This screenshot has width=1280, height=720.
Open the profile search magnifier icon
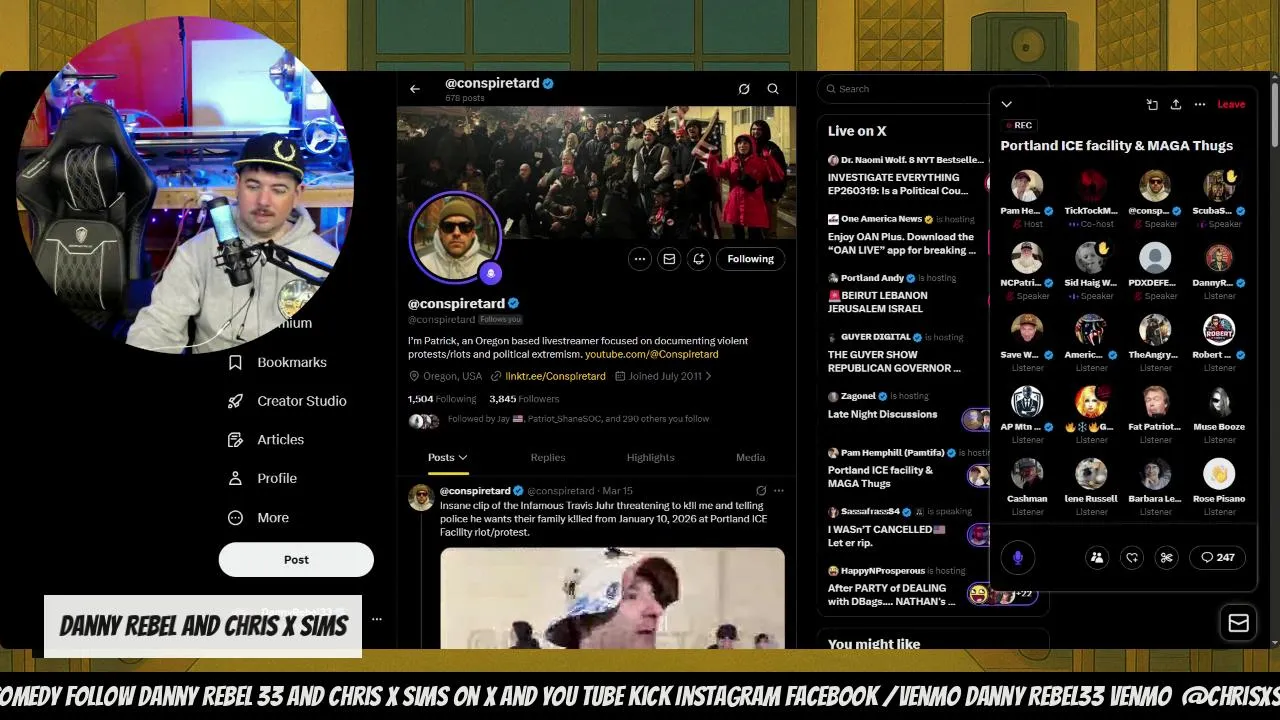coord(773,89)
